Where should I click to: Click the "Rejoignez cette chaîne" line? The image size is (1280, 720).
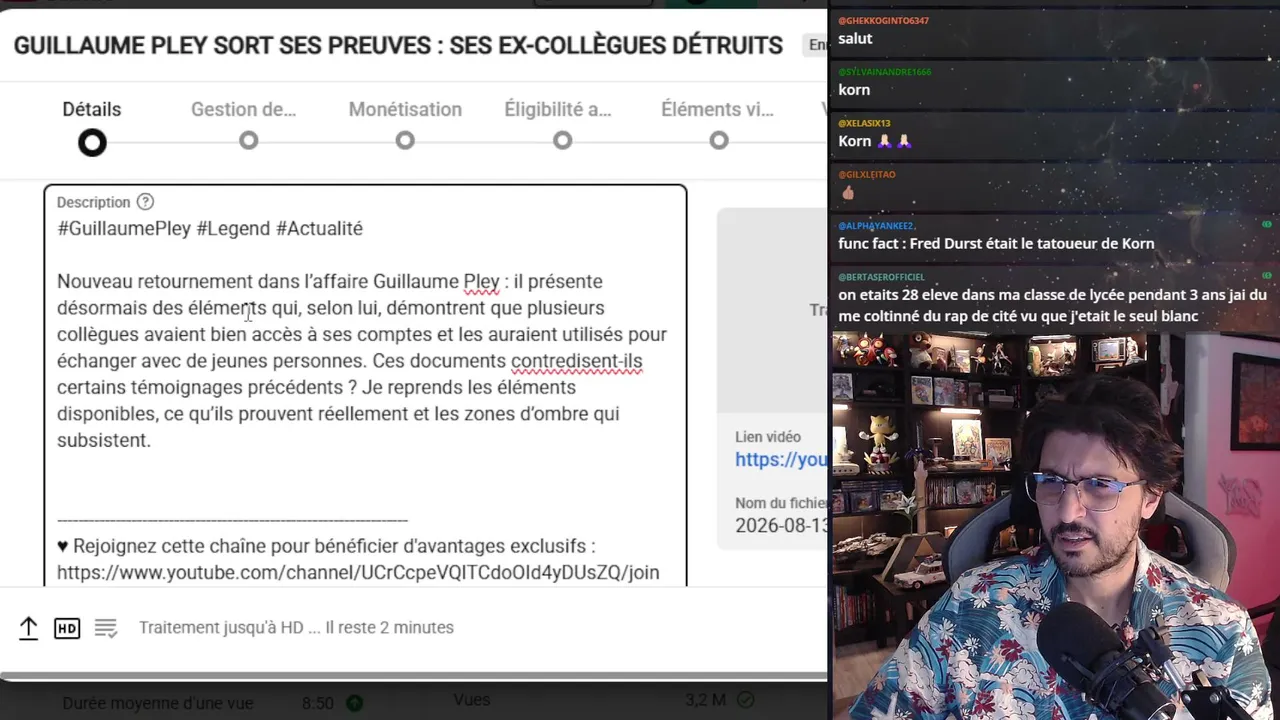tap(326, 547)
